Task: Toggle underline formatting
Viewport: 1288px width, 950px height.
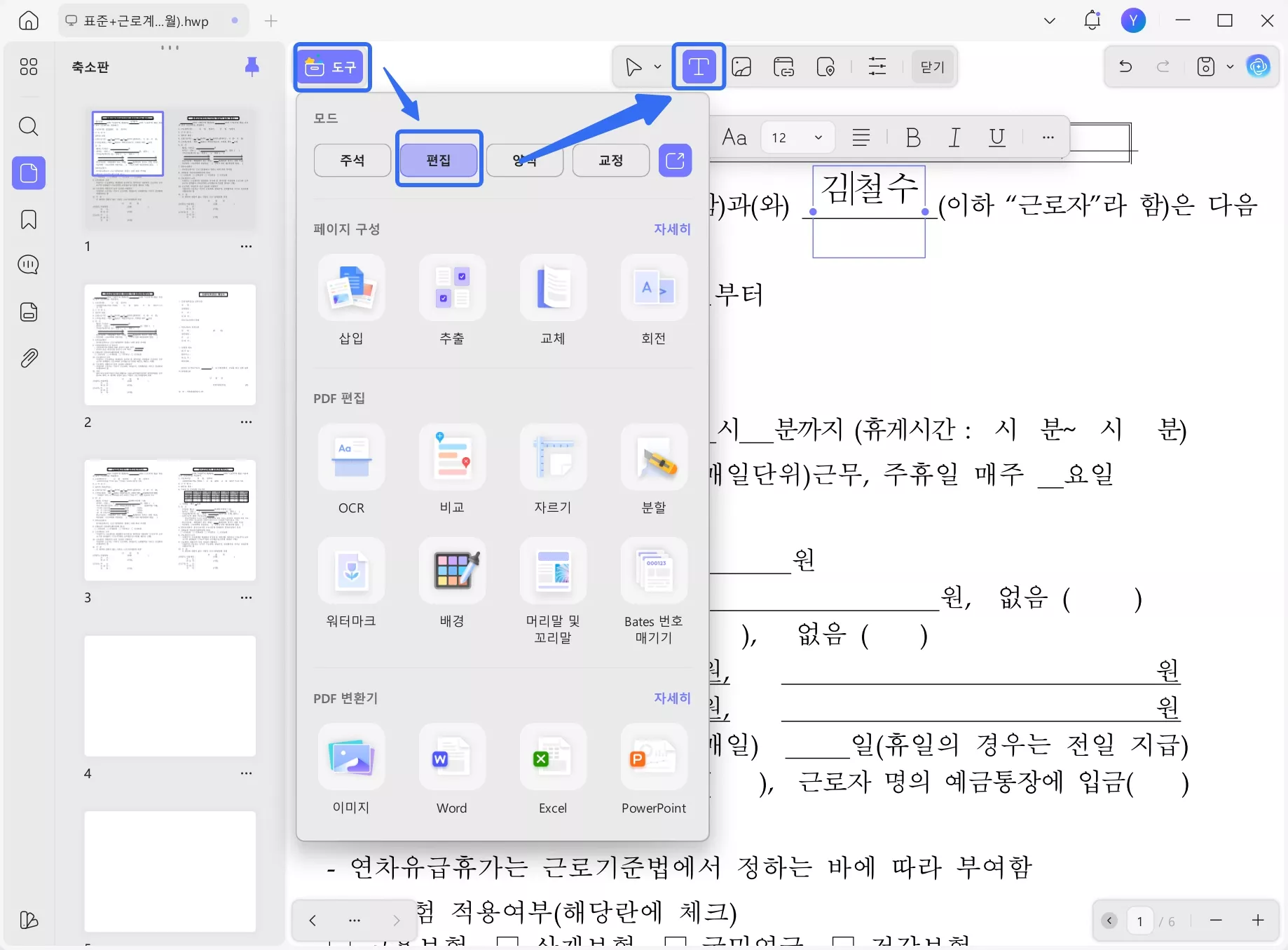Action: 996,137
